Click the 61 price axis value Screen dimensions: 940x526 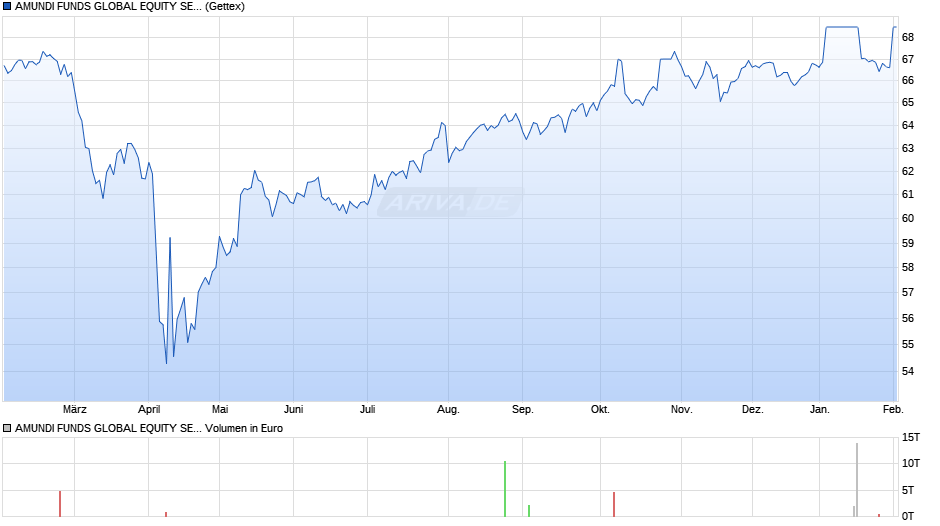pyautogui.click(x=908, y=194)
